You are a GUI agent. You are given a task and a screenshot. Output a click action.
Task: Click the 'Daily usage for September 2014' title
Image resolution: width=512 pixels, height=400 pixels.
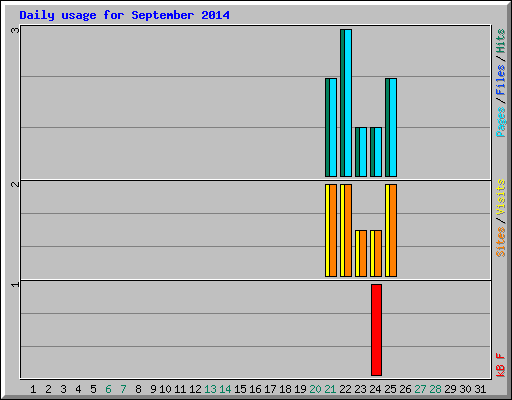pyautogui.click(x=124, y=16)
